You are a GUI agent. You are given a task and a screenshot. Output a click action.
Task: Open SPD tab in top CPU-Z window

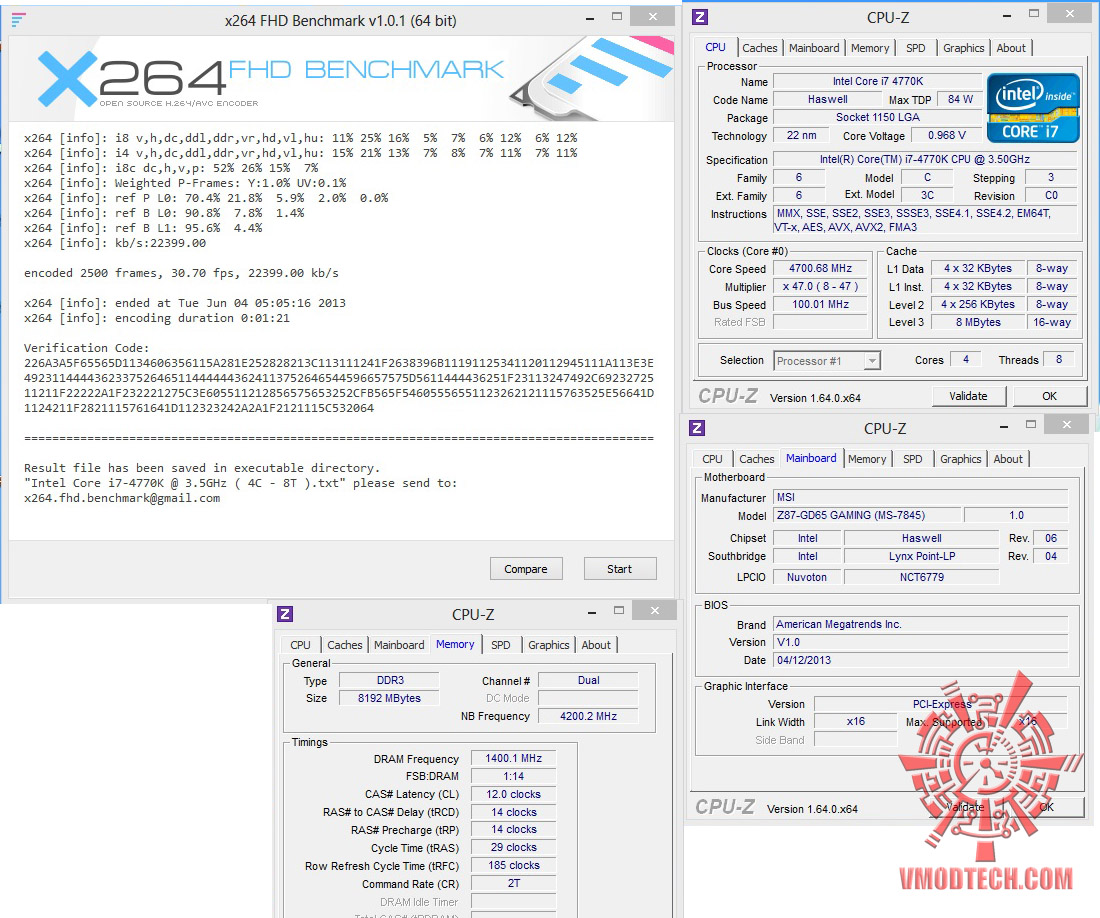[x=915, y=48]
